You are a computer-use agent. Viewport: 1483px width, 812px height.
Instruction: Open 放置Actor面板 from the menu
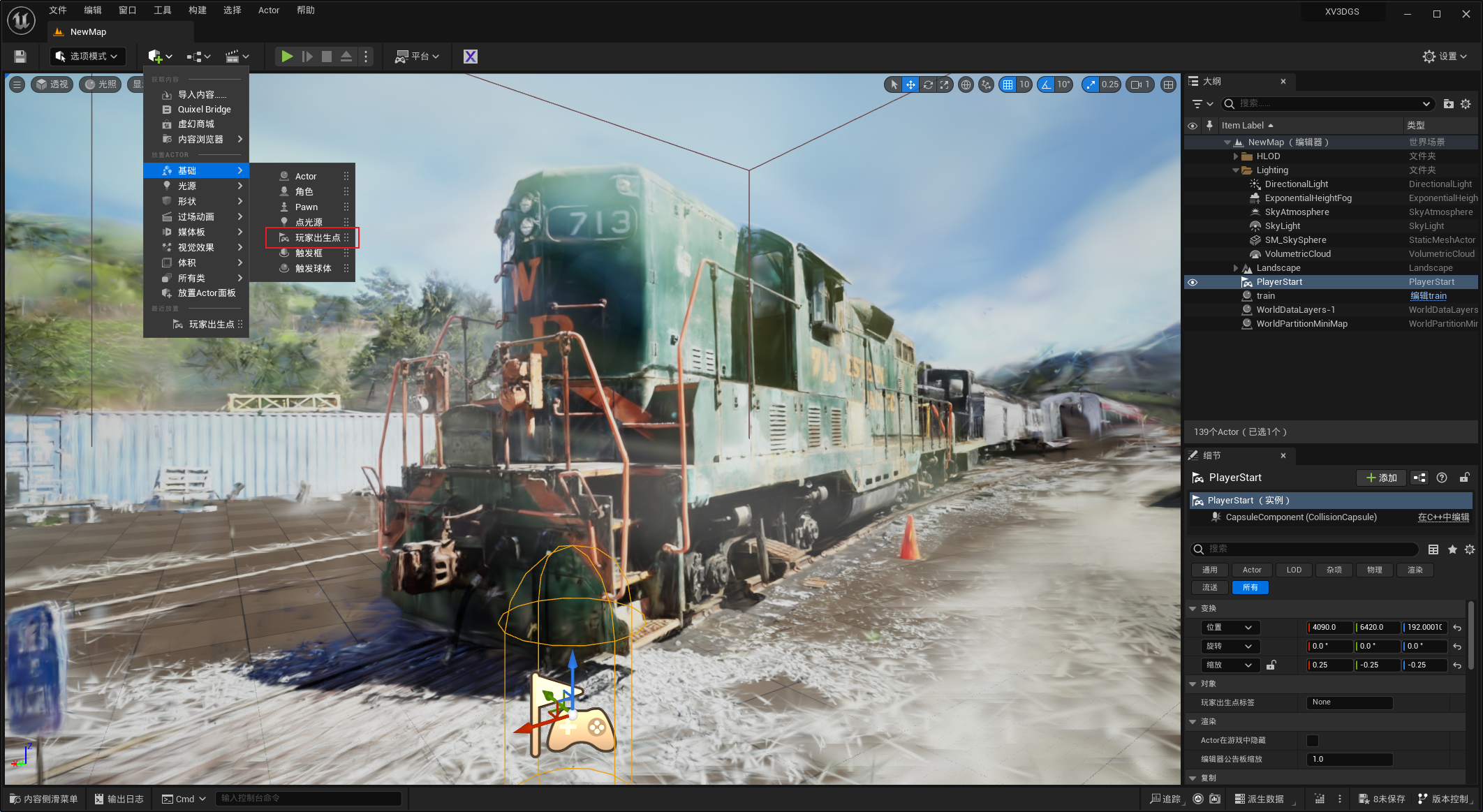[196, 293]
